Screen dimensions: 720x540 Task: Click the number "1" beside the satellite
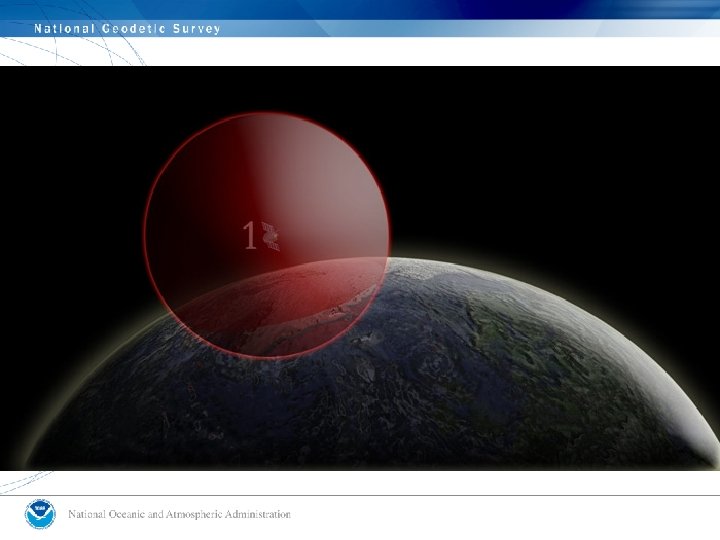pyautogui.click(x=249, y=236)
